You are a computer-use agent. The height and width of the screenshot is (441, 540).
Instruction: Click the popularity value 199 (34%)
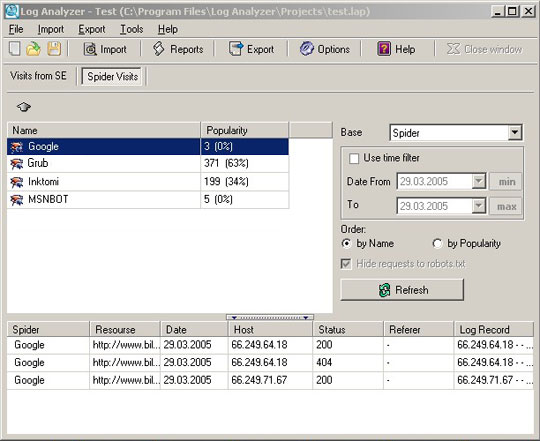(226, 181)
